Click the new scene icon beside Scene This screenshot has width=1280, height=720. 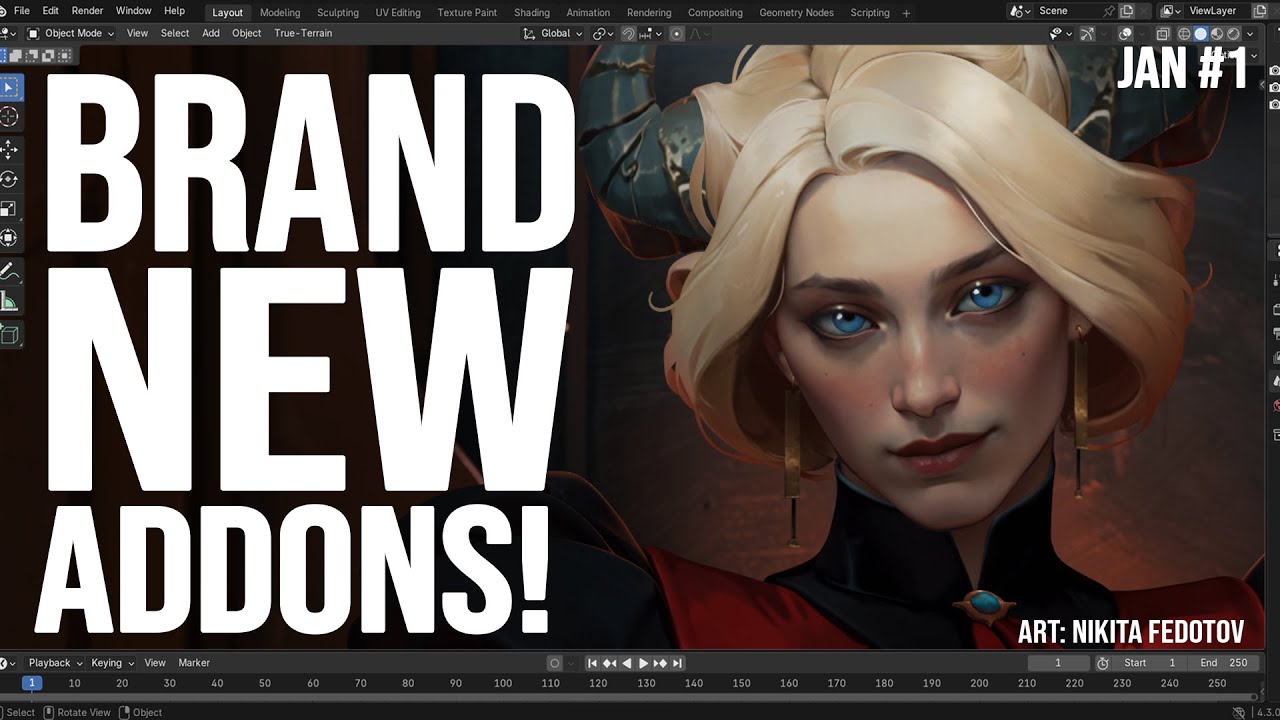click(1127, 11)
